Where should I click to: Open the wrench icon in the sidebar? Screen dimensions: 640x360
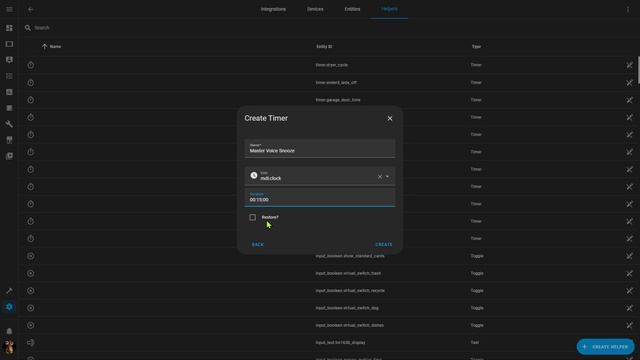pos(9,124)
